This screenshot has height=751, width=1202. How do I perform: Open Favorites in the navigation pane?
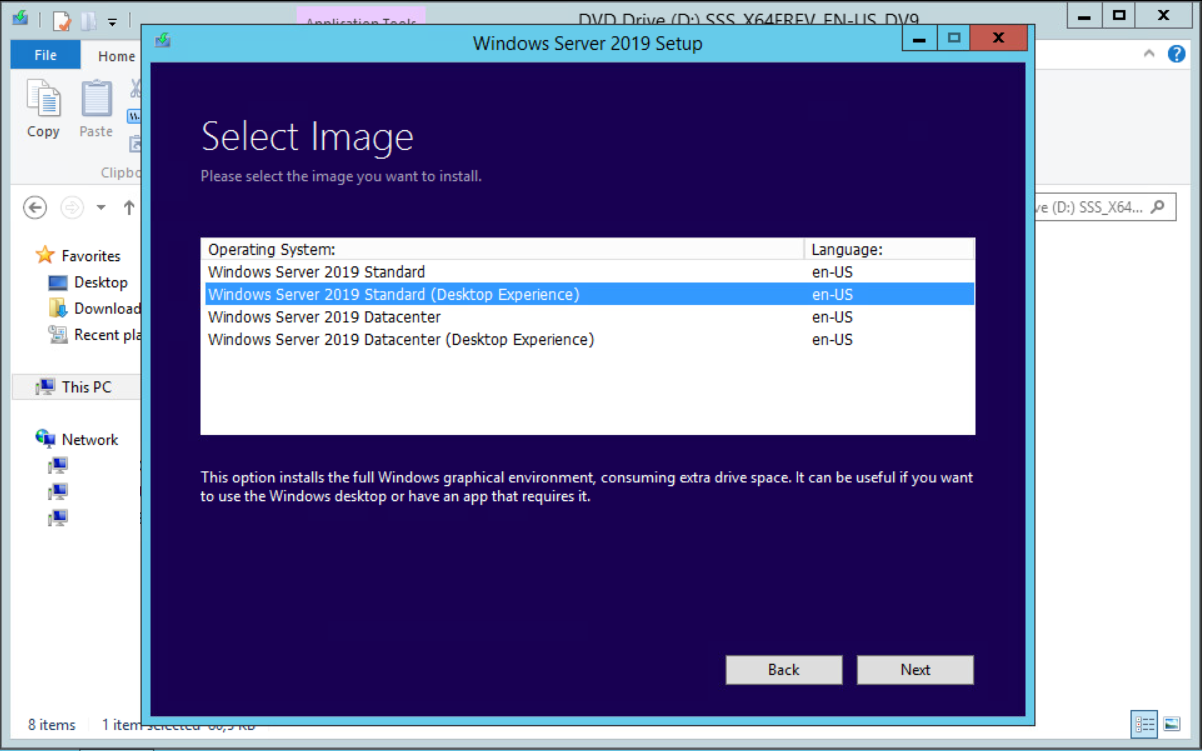[x=91, y=256]
